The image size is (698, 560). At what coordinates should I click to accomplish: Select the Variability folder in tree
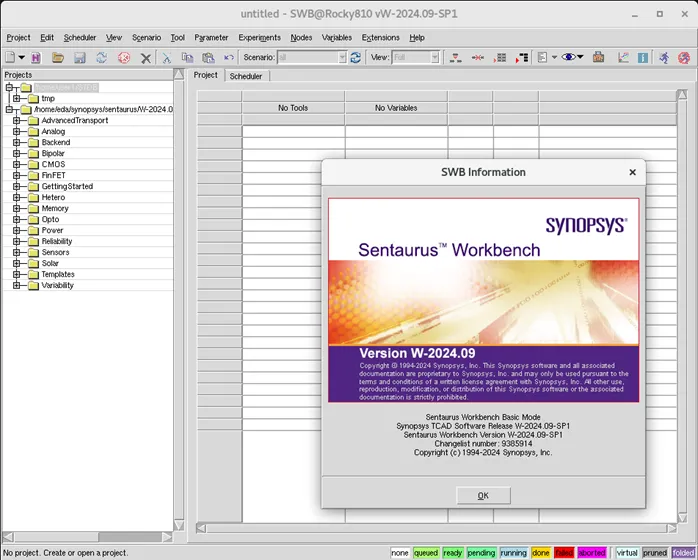pos(57,285)
